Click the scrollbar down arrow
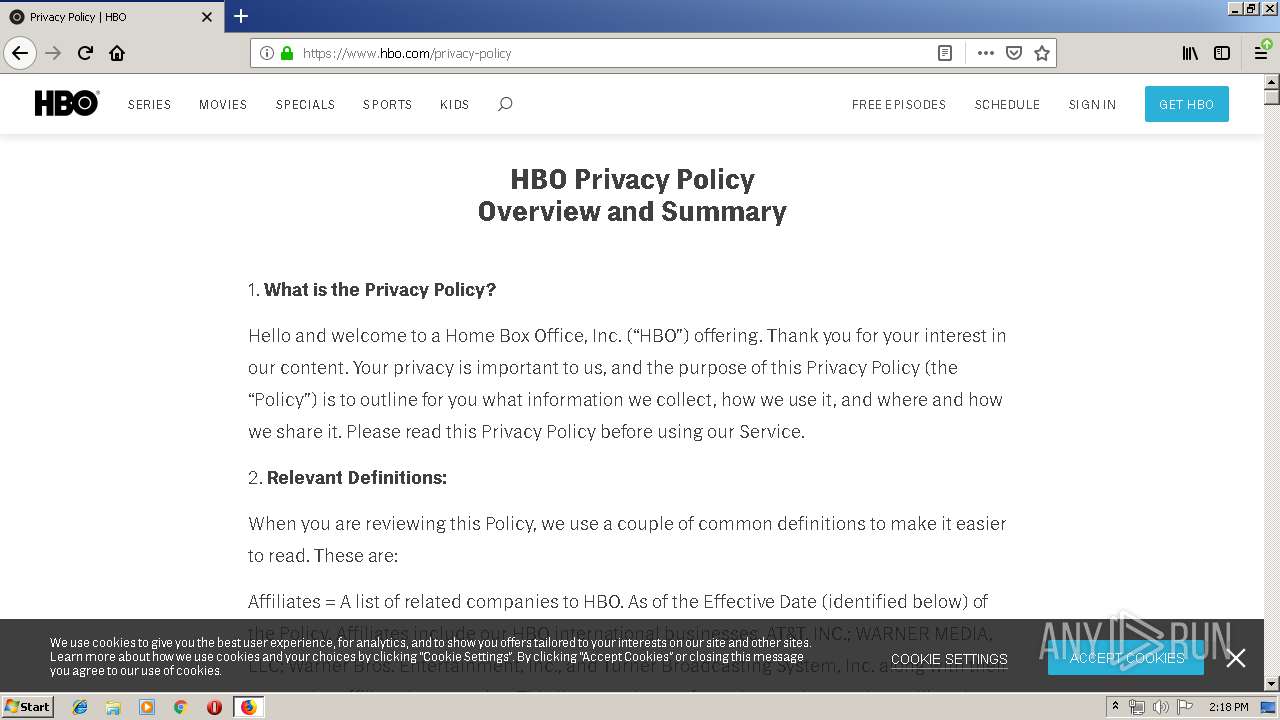Screen dimensions: 1280x720 point(1272,684)
